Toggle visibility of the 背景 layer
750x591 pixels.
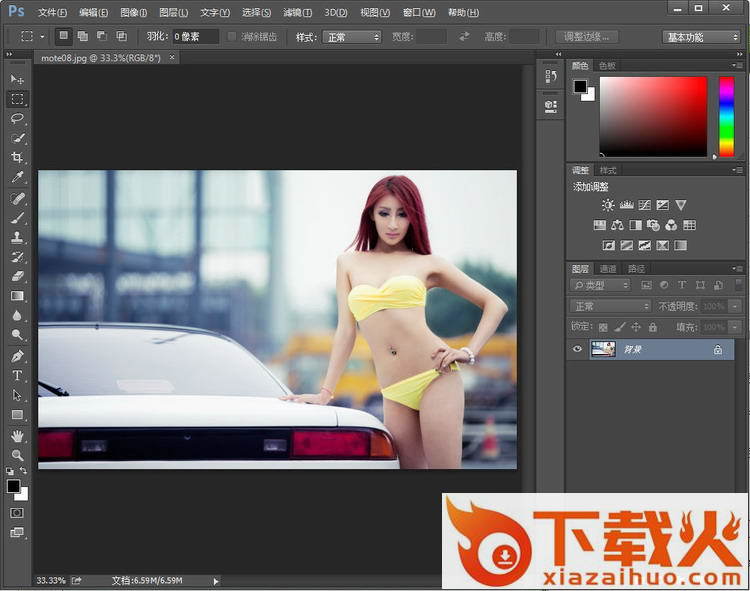coord(577,349)
